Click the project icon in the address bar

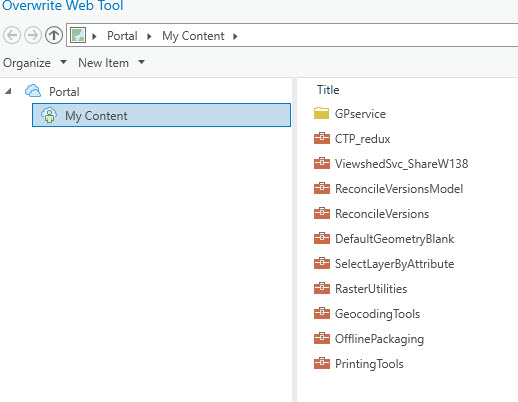(x=78, y=35)
